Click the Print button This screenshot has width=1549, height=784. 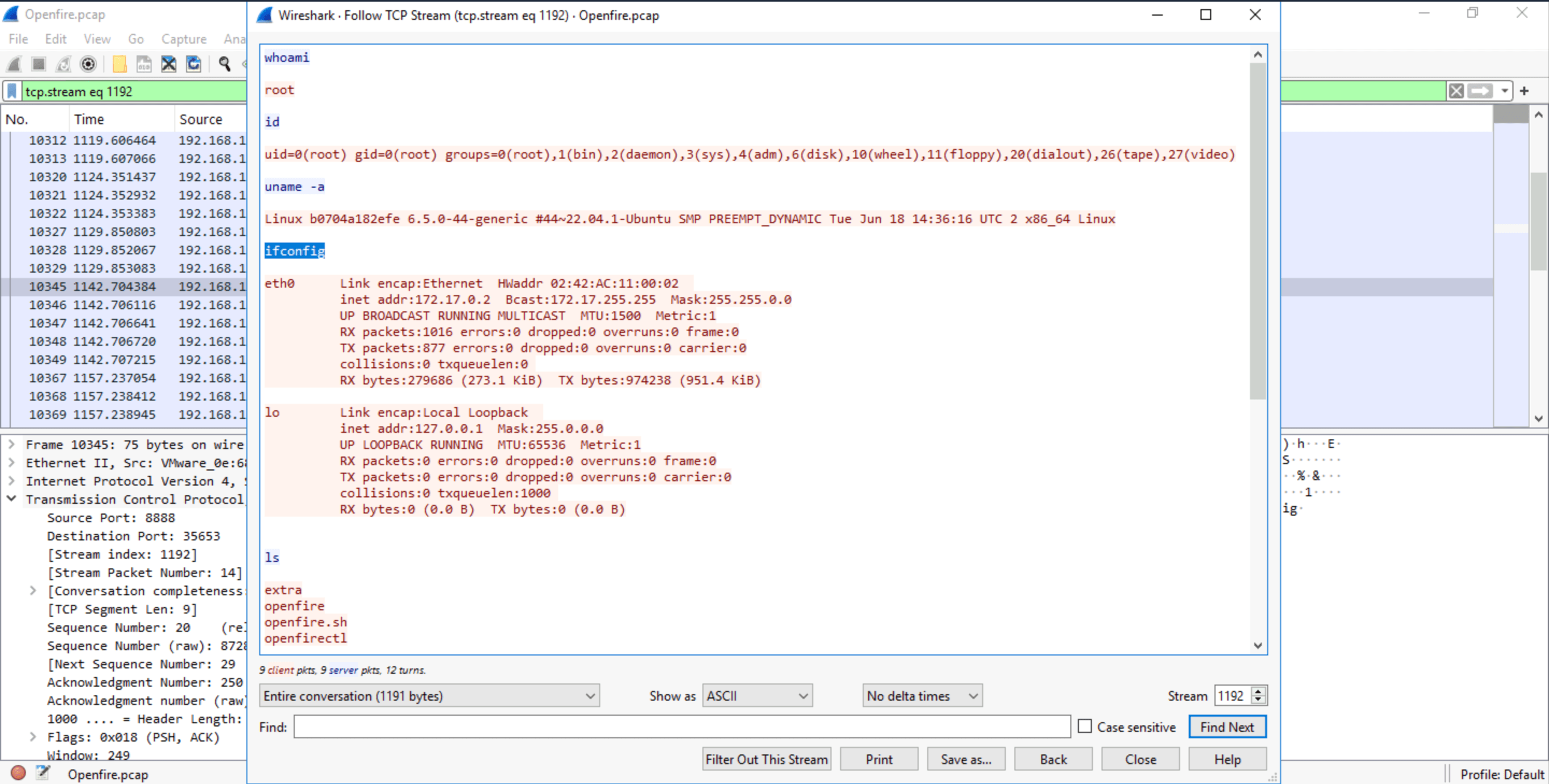click(x=879, y=759)
